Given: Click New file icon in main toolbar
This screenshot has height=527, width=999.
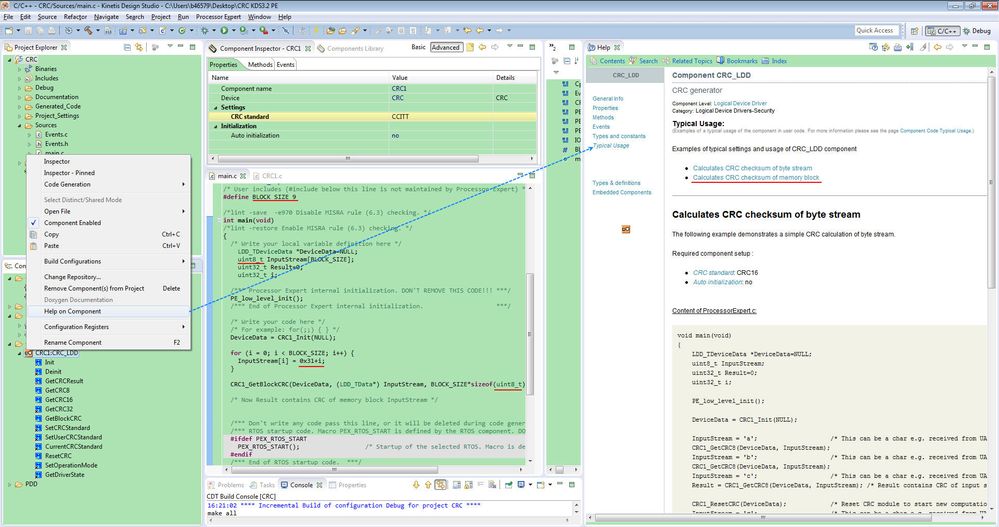Looking at the screenshot, I should coord(9,30).
